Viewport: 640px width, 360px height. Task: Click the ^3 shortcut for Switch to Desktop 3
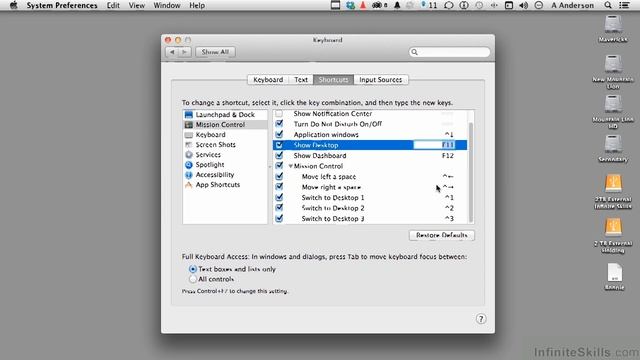coord(449,218)
